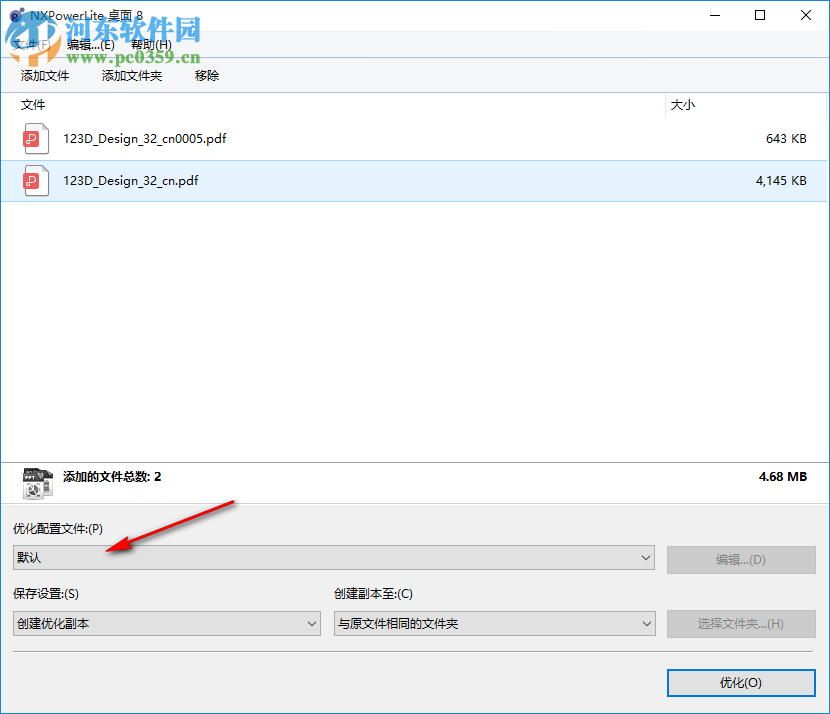Click 移除 to remove selected file
Image resolution: width=830 pixels, height=714 pixels.
206,75
